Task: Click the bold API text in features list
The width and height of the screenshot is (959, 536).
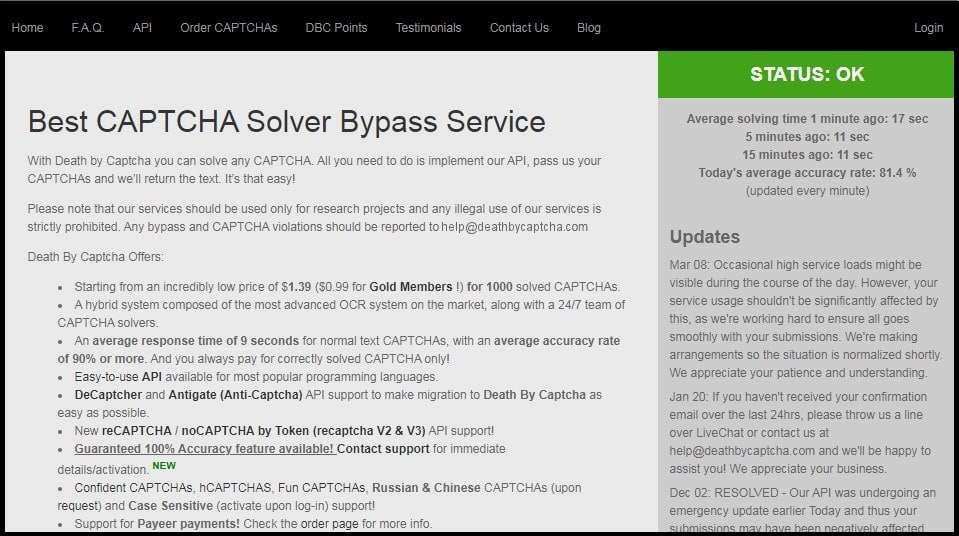Action: pos(152,377)
